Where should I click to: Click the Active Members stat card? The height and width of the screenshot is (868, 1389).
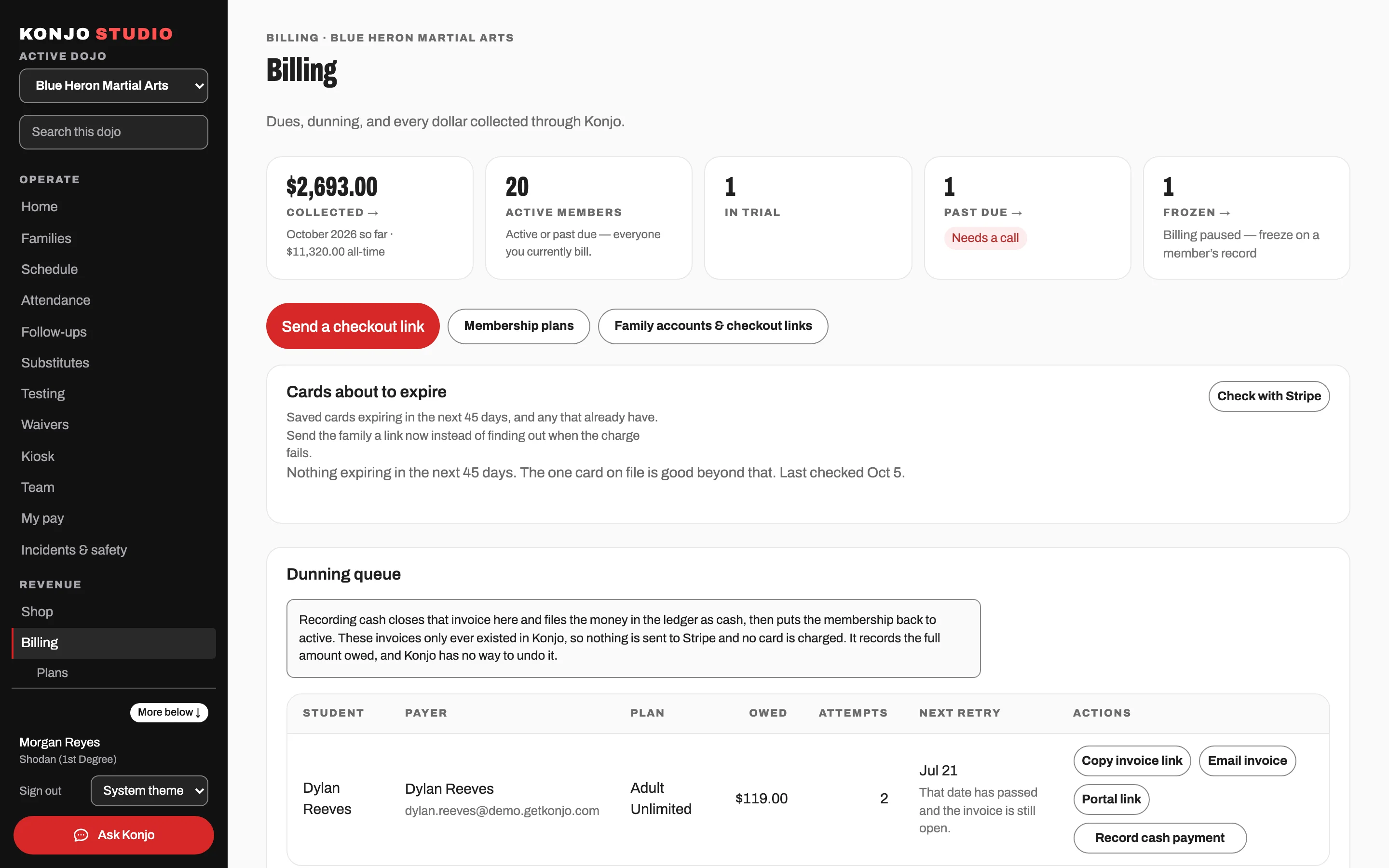(588, 218)
